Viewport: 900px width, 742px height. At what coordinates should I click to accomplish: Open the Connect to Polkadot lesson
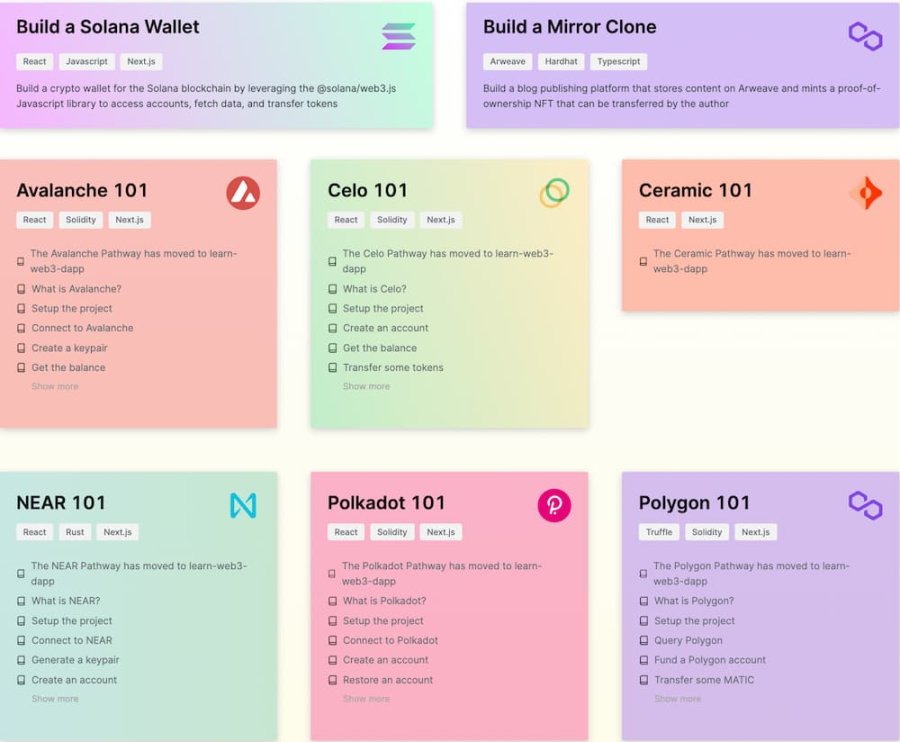point(390,640)
